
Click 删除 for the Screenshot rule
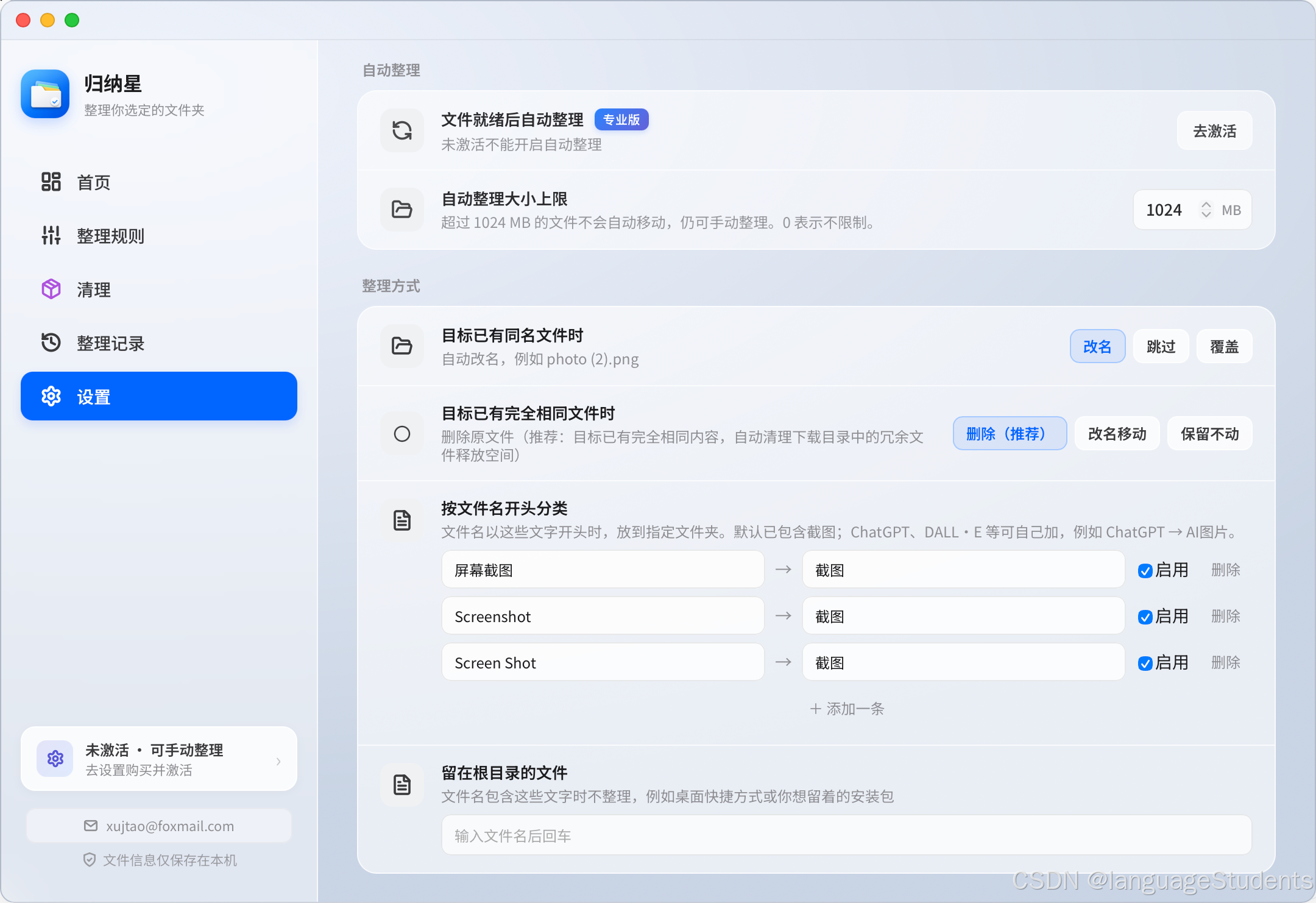point(1225,616)
